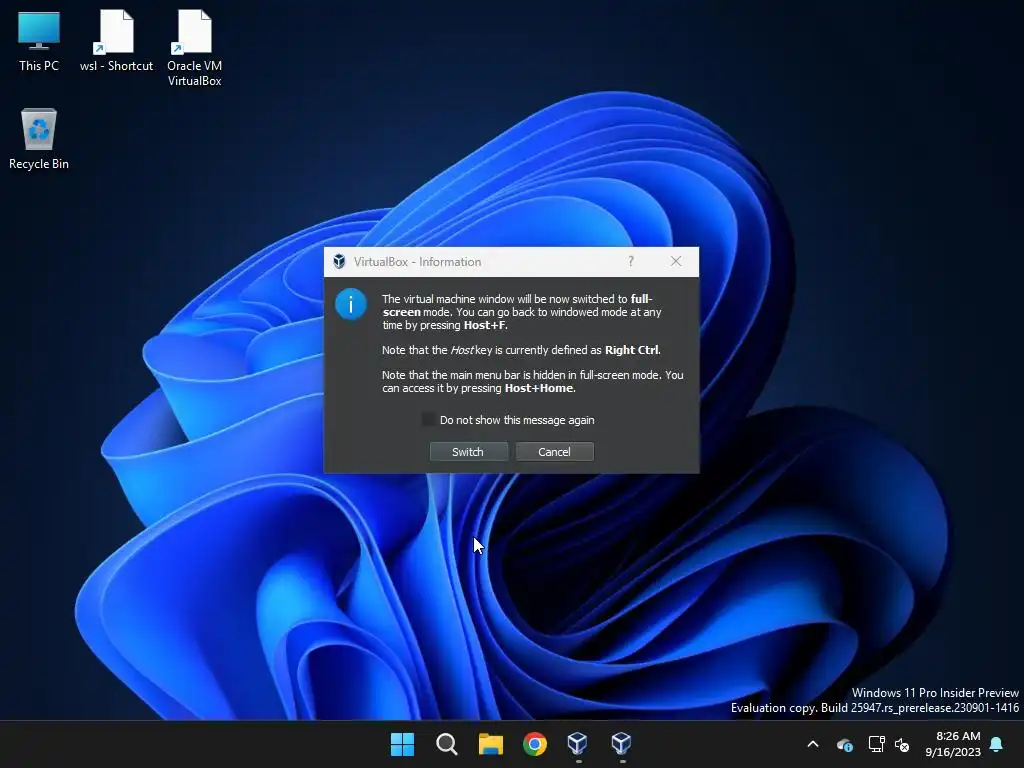
Task: Open the Windows Start menu
Action: [402, 744]
